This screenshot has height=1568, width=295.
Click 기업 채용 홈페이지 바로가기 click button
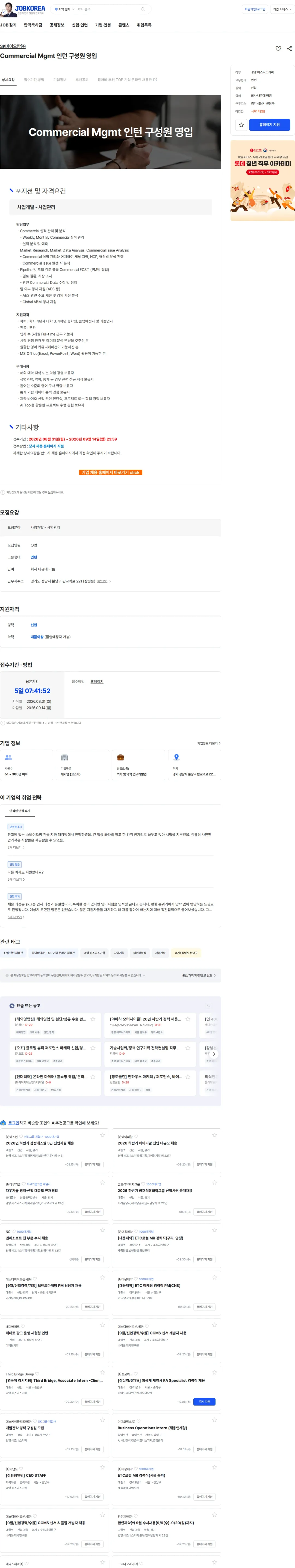[111, 472]
